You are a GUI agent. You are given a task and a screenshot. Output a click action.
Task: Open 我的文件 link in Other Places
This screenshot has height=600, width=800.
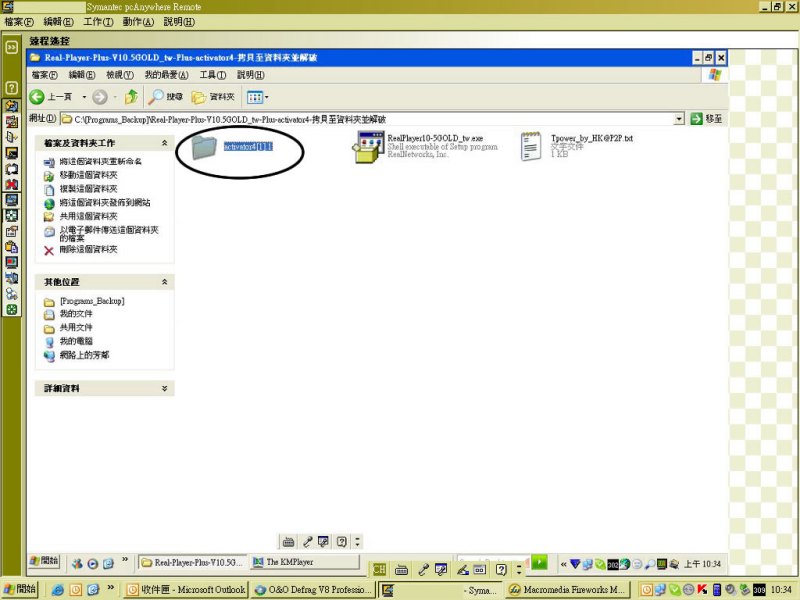click(76, 313)
